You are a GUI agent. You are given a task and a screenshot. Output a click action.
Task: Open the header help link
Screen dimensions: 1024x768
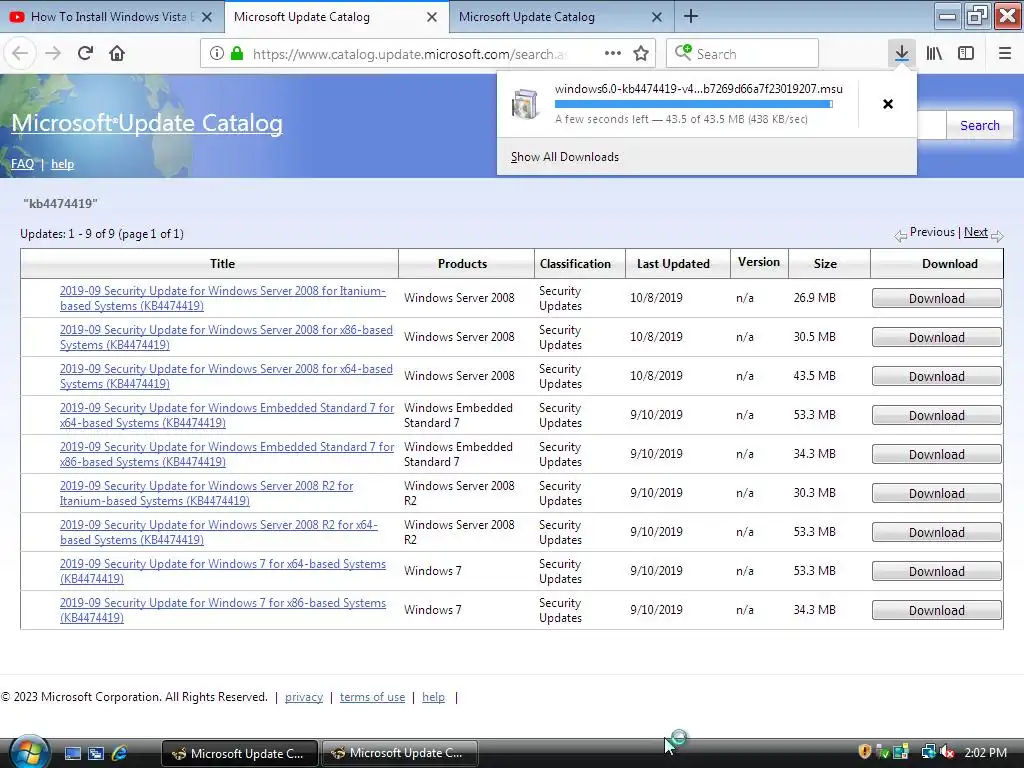(x=62, y=164)
